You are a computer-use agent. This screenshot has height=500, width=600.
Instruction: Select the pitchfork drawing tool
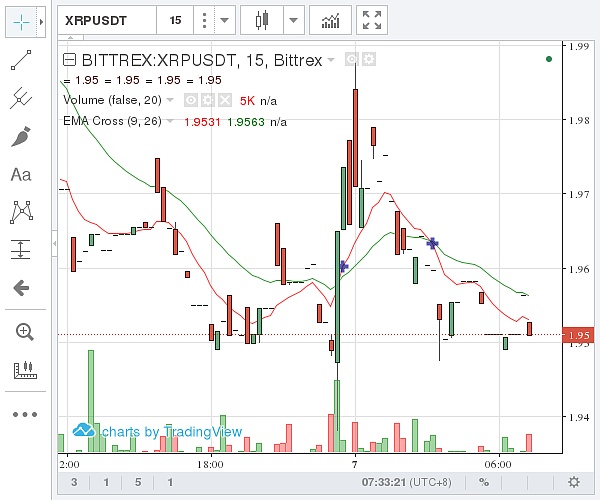[21, 98]
